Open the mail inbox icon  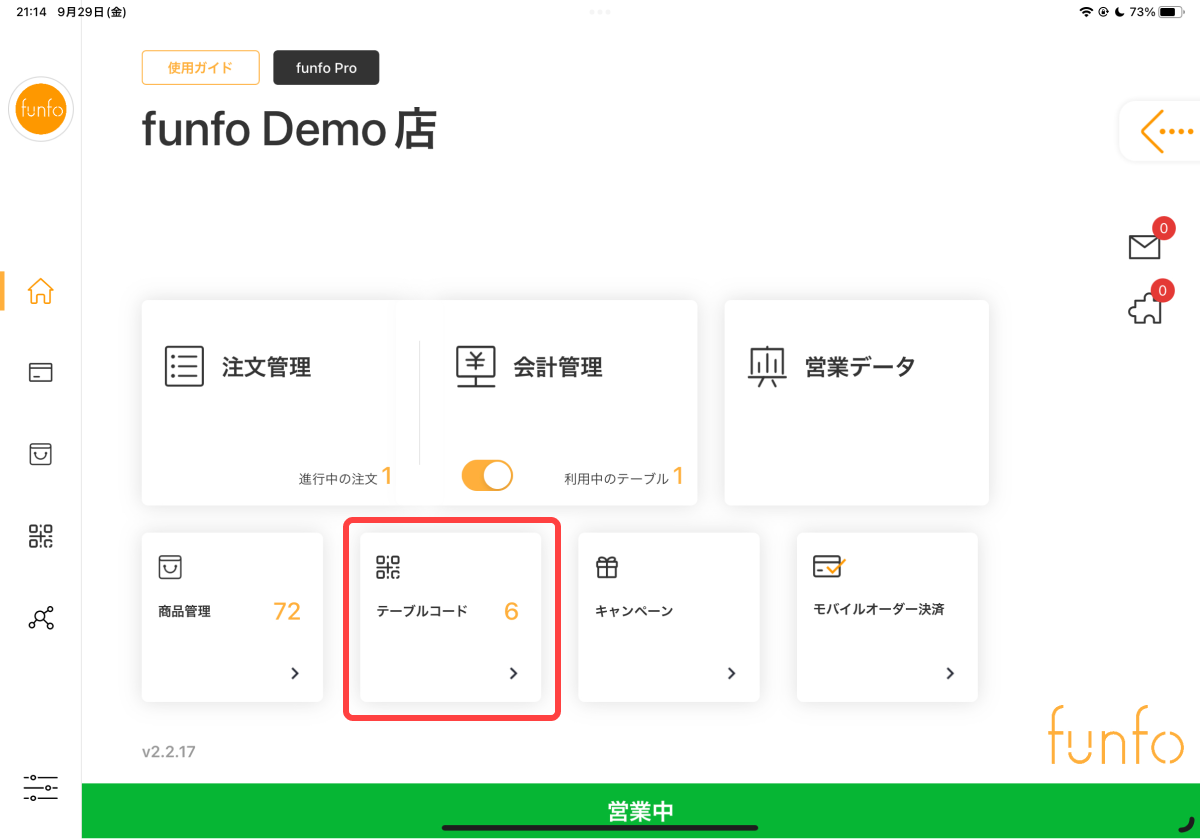pyautogui.click(x=1144, y=246)
